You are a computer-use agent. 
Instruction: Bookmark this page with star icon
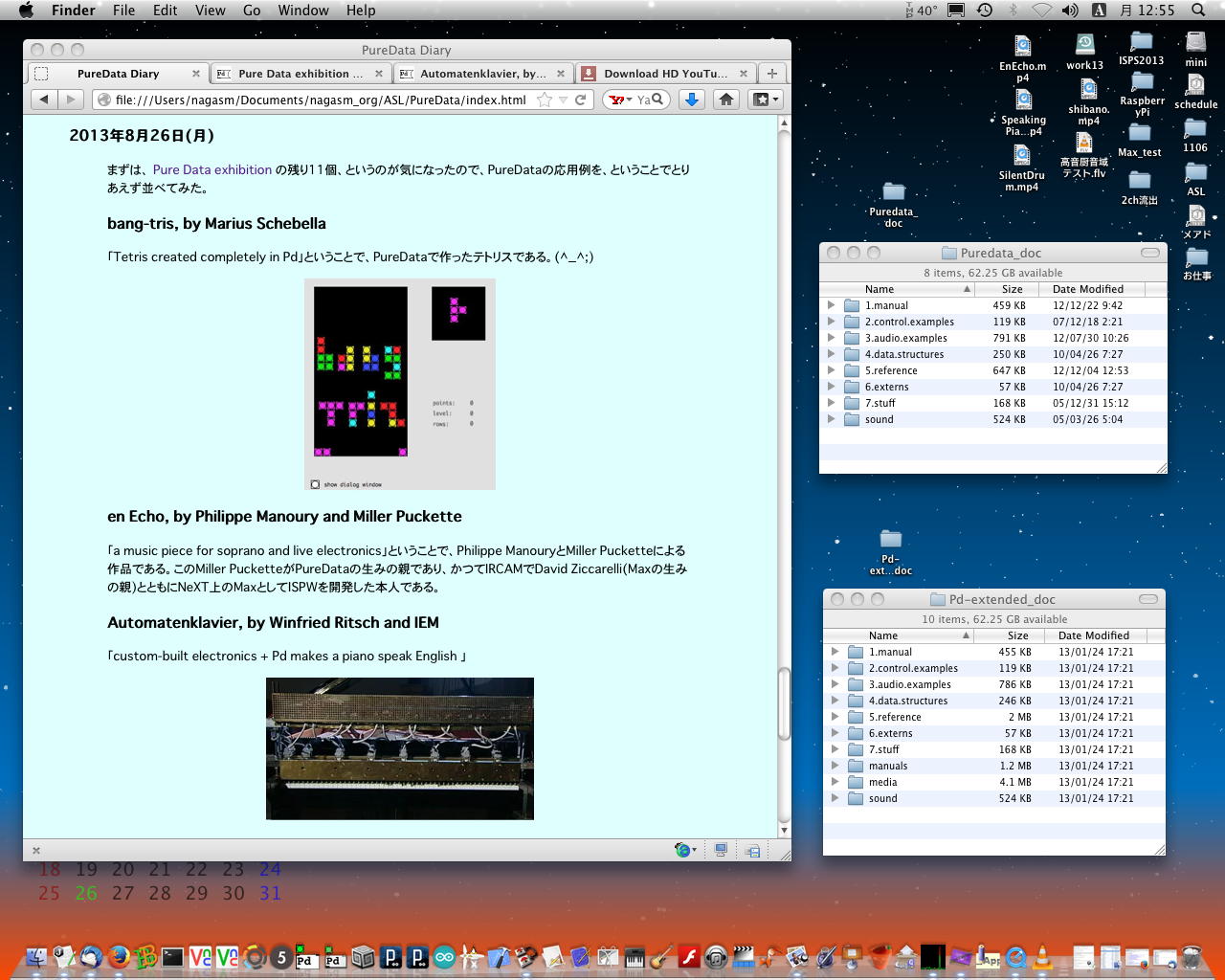click(545, 100)
